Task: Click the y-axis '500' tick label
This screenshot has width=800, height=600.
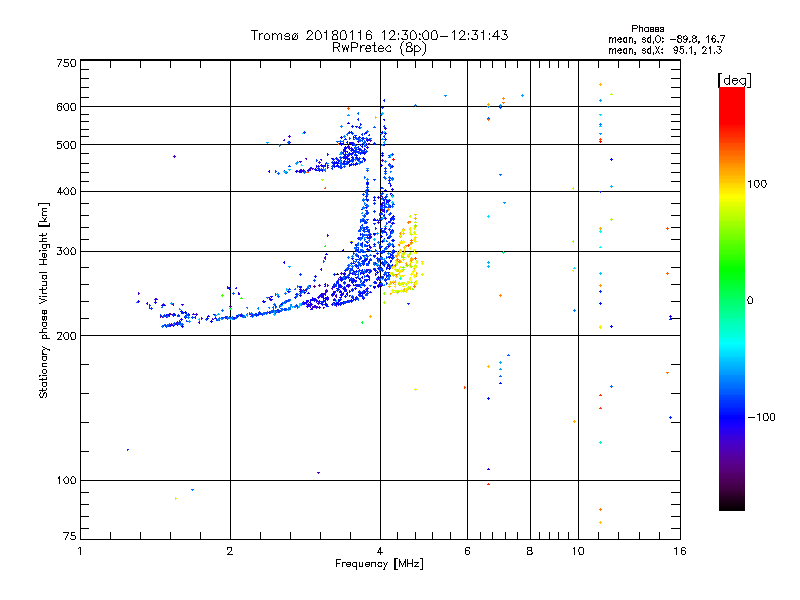Action: click(66, 145)
